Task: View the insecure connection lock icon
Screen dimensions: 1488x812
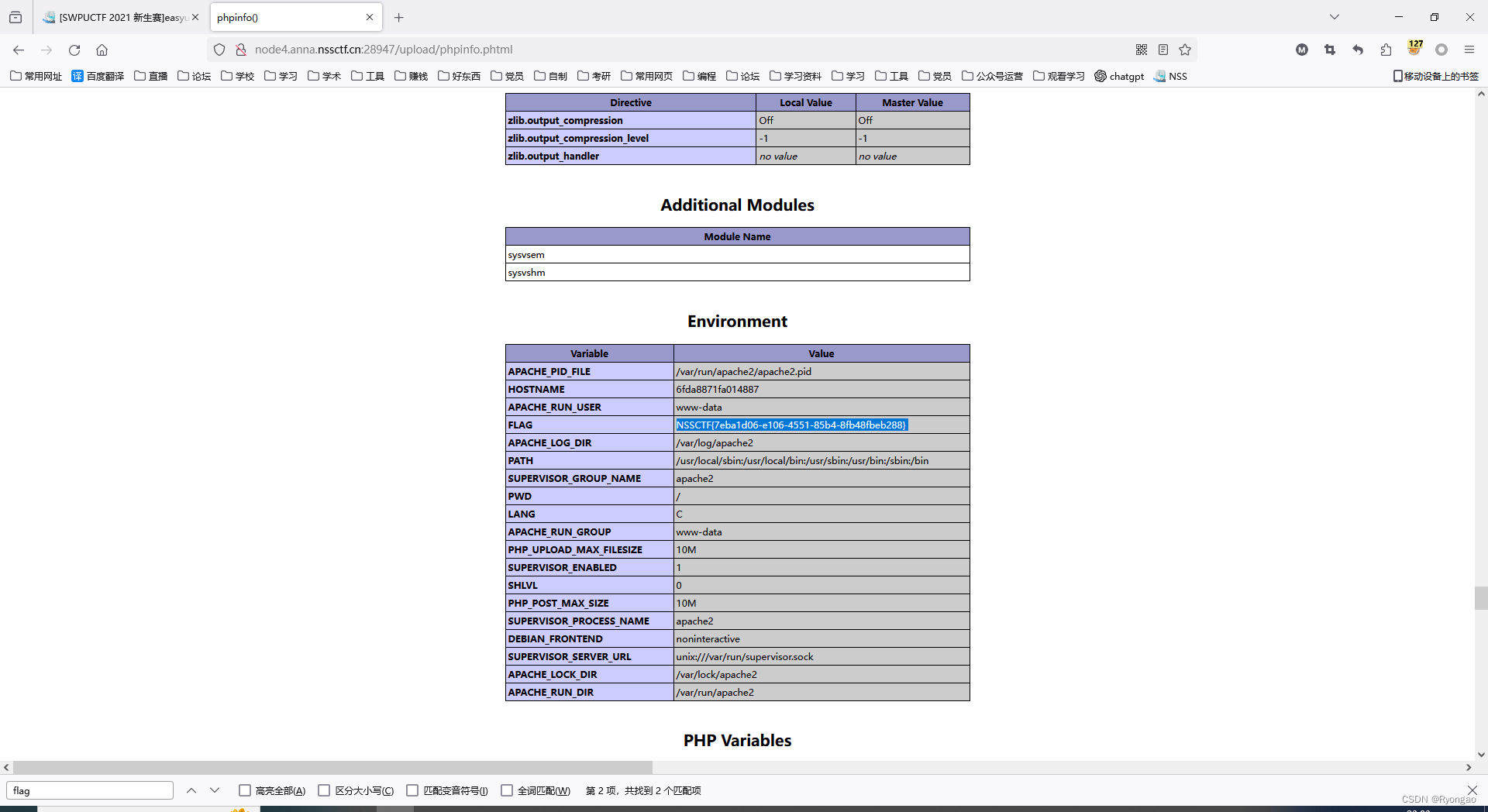Action: click(x=240, y=50)
